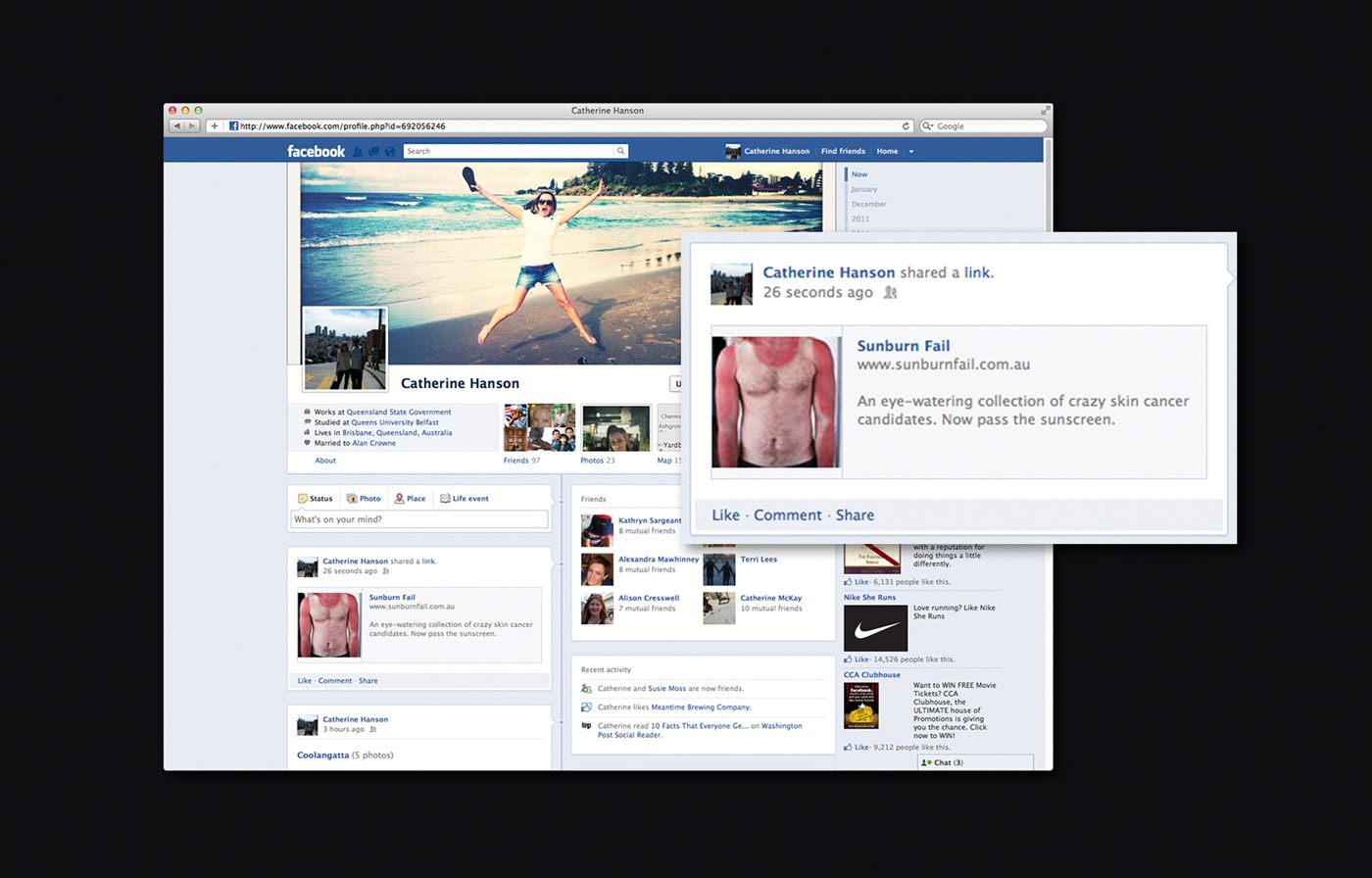Screen dimensions: 1372x878
Task: Open the messages icon in Facebook header
Action: pos(373,152)
